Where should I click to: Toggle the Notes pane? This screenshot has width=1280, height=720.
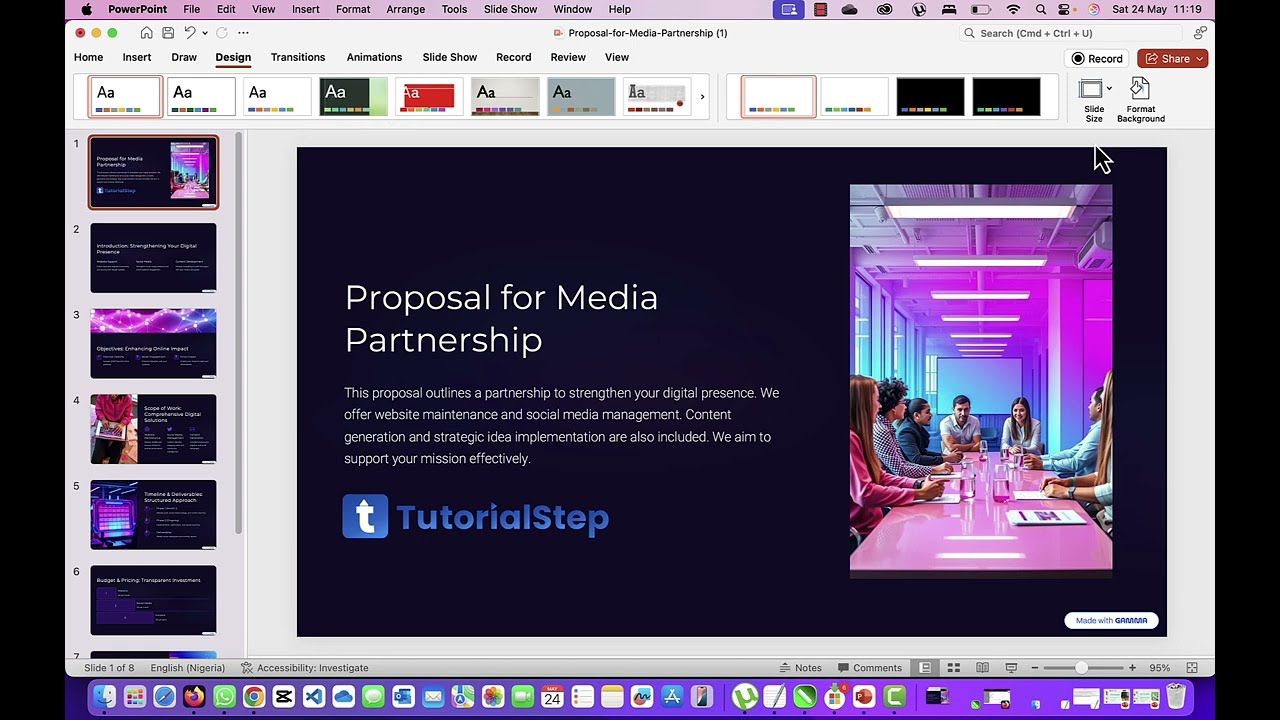pyautogui.click(x=800, y=668)
